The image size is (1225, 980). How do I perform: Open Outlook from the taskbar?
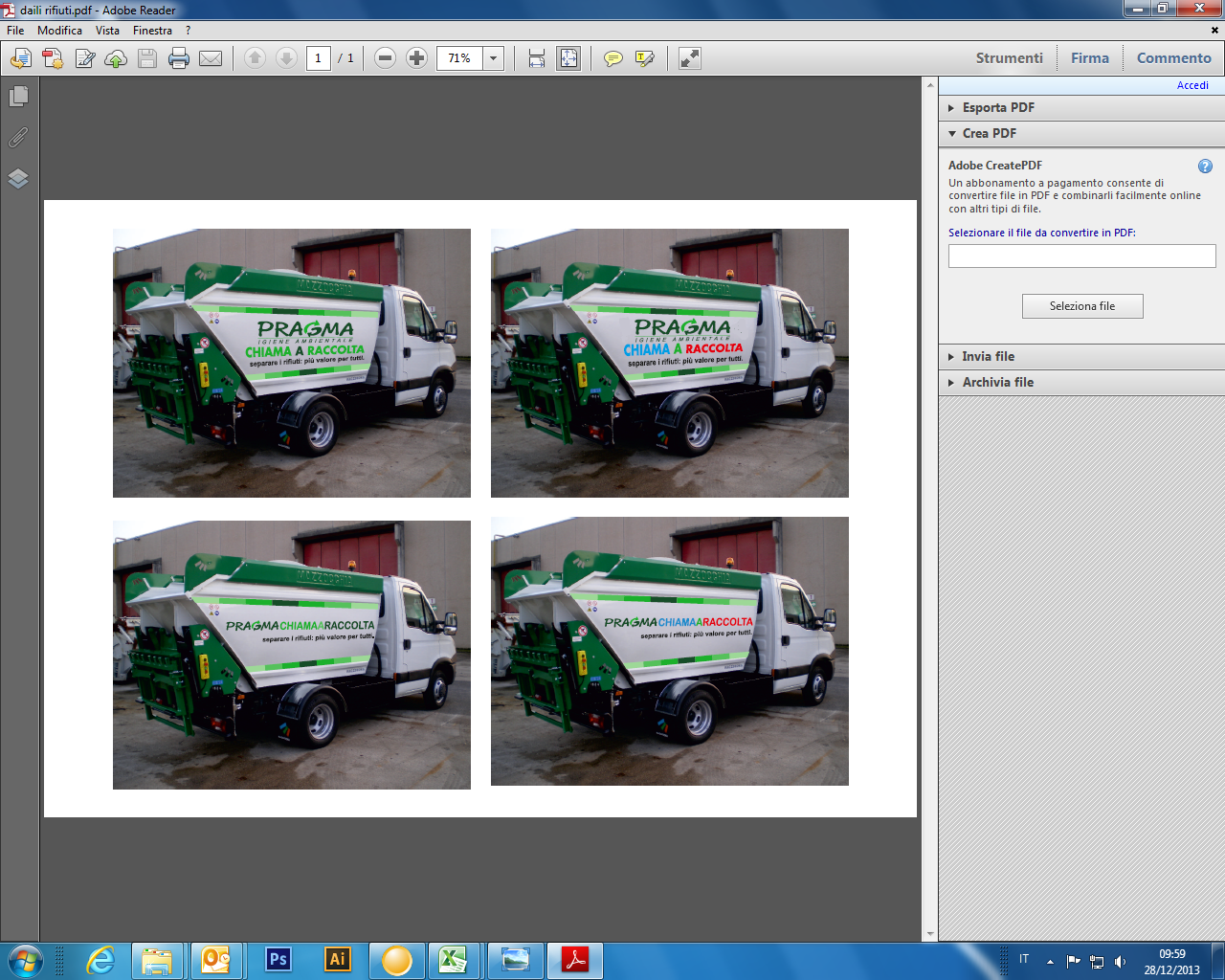point(216,960)
